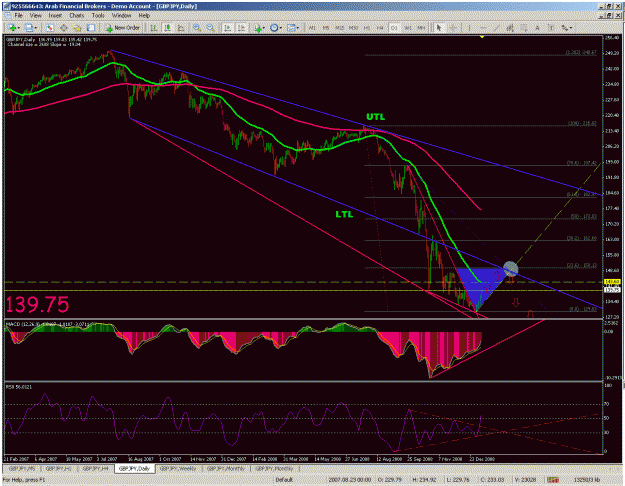Select the Fibonacci Retracement tool
Image resolution: width=625 pixels, height=486 pixels.
[x=524, y=28]
